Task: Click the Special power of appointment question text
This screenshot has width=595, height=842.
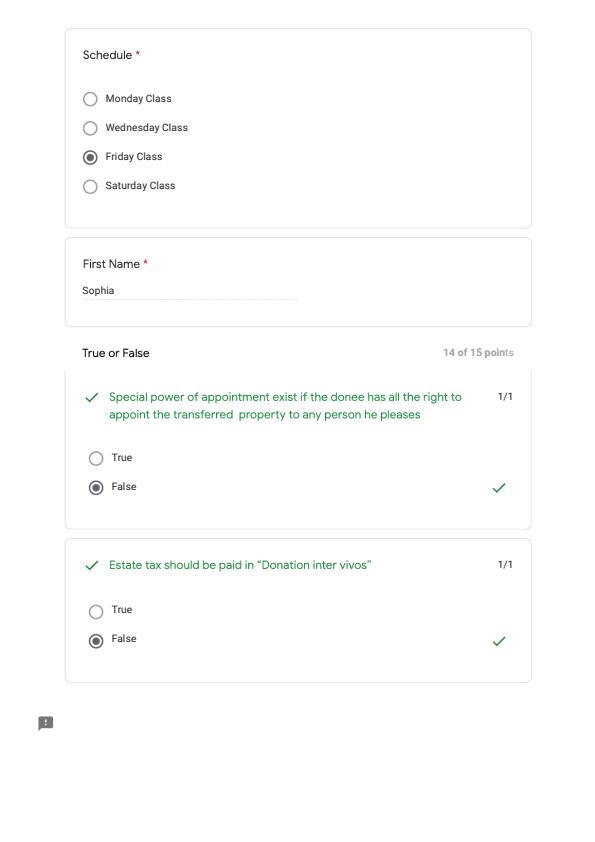Action: click(285, 405)
